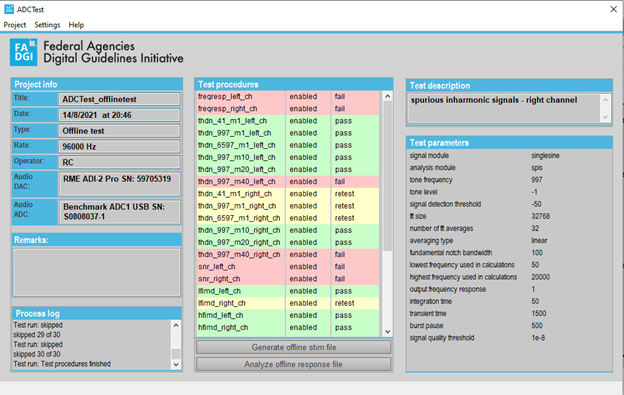Screen dimensions: 624x395
Task: Select the thdn_997_m10_left_ch test row
Action: point(289,157)
